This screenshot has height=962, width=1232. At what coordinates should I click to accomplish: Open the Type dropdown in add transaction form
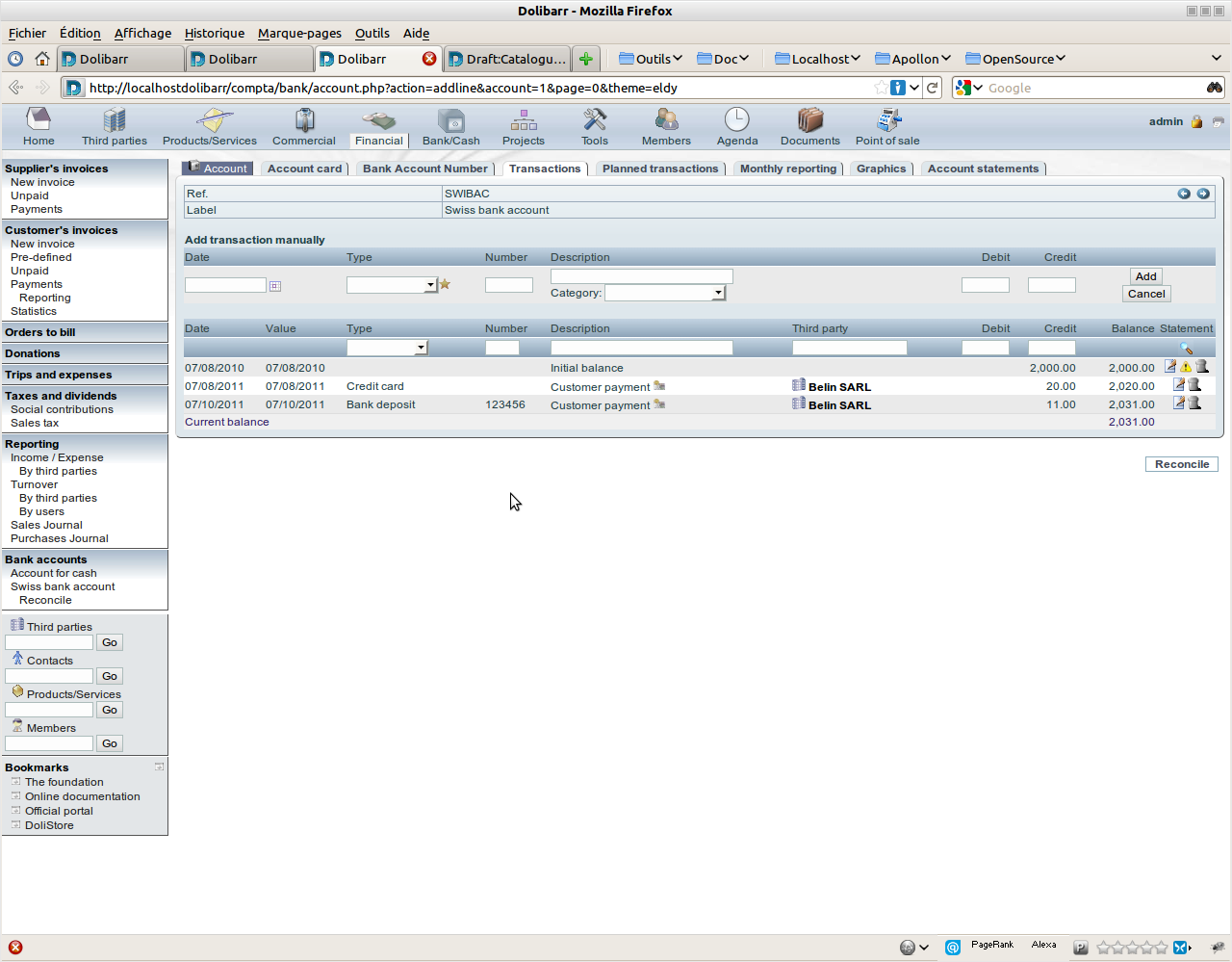pos(392,285)
